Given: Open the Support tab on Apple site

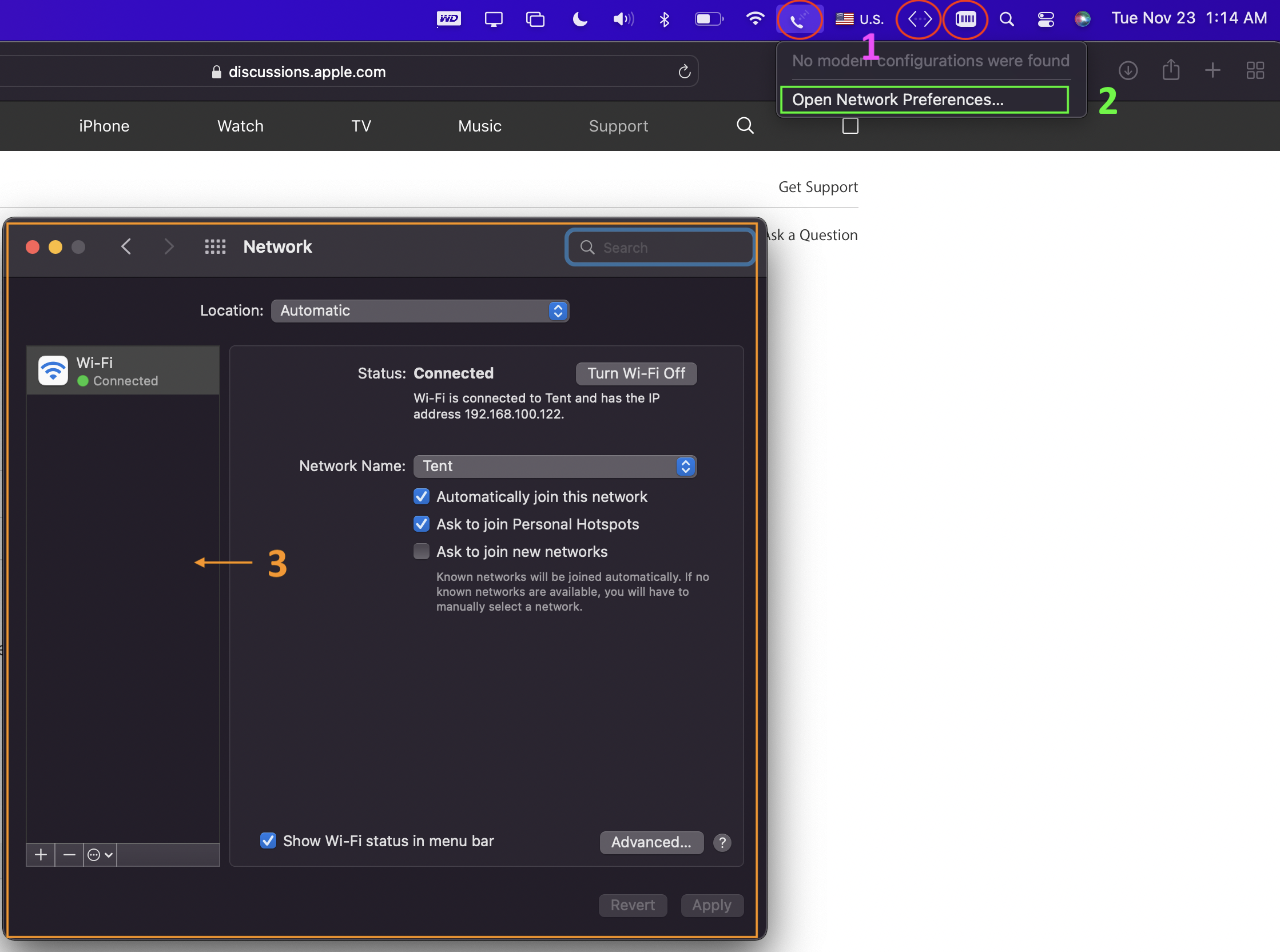Looking at the screenshot, I should click(618, 126).
